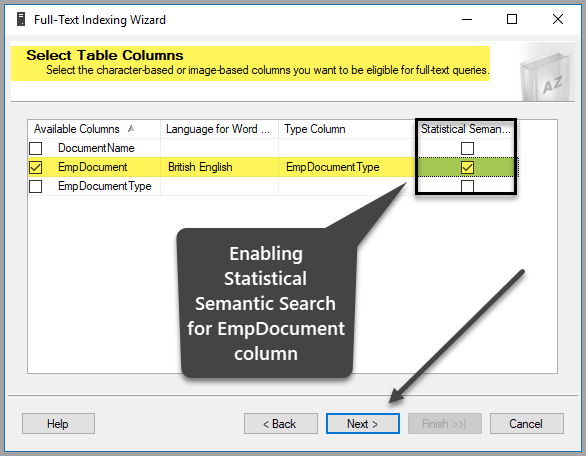Viewport: 586px width, 456px height.
Task: Click the wizard icon in title bar
Action: coord(21,19)
